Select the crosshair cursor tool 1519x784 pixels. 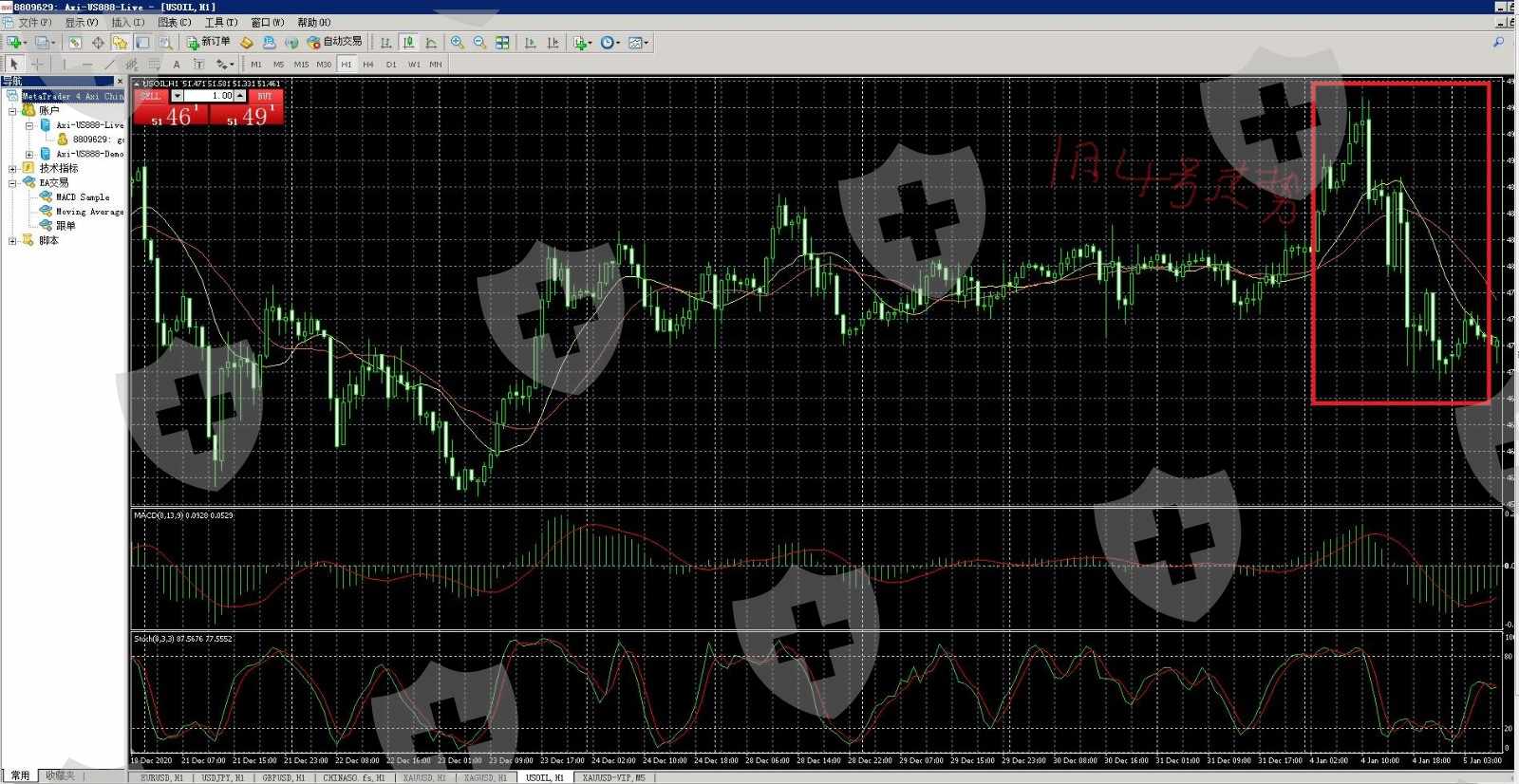click(x=37, y=65)
